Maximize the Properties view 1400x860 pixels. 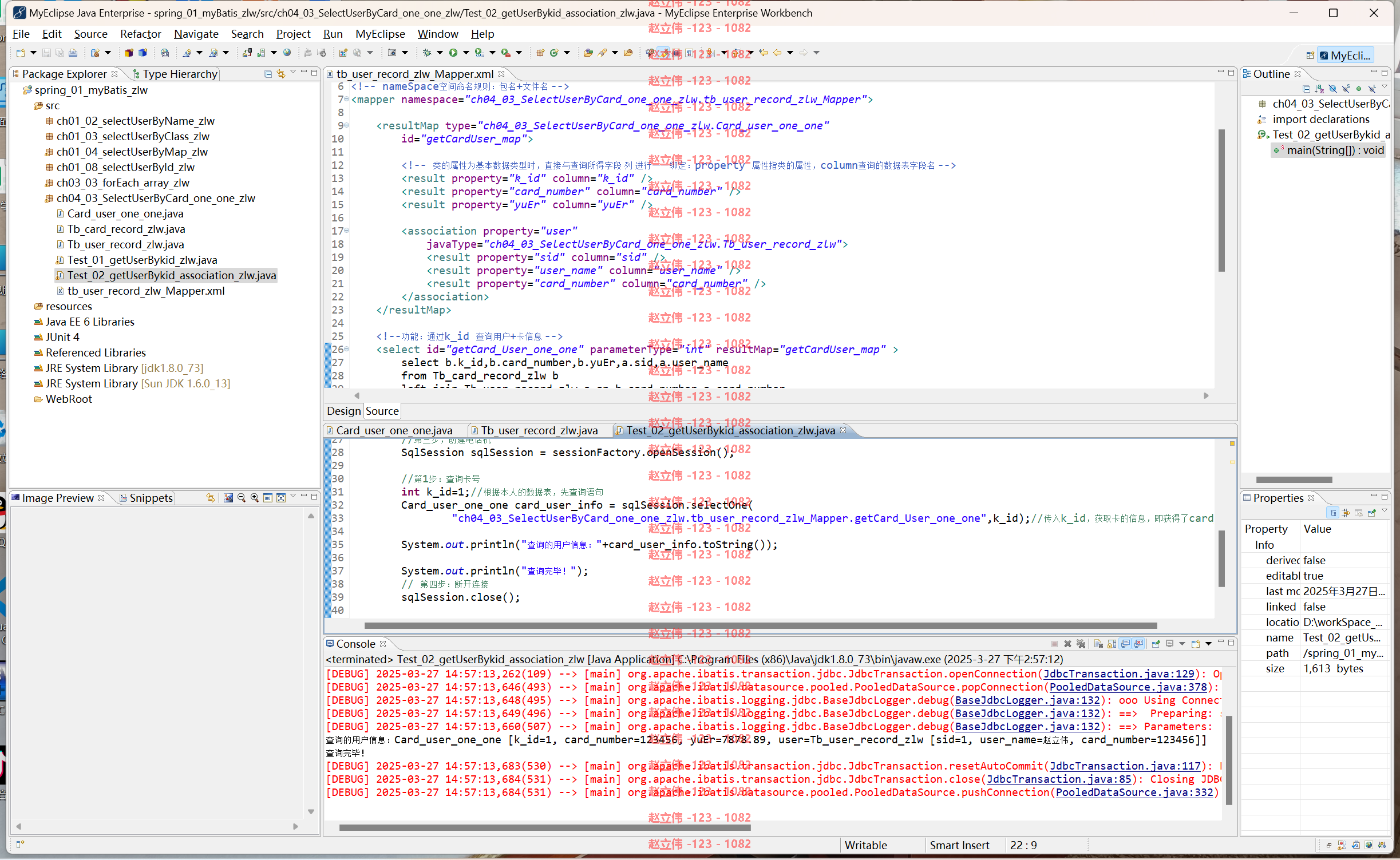pyautogui.click(x=1385, y=496)
